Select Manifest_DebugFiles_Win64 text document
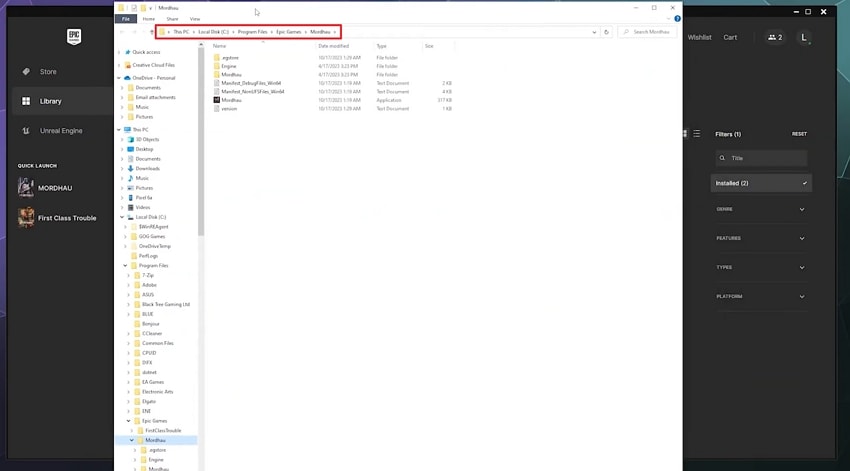The height and width of the screenshot is (471, 850). click(x=251, y=83)
